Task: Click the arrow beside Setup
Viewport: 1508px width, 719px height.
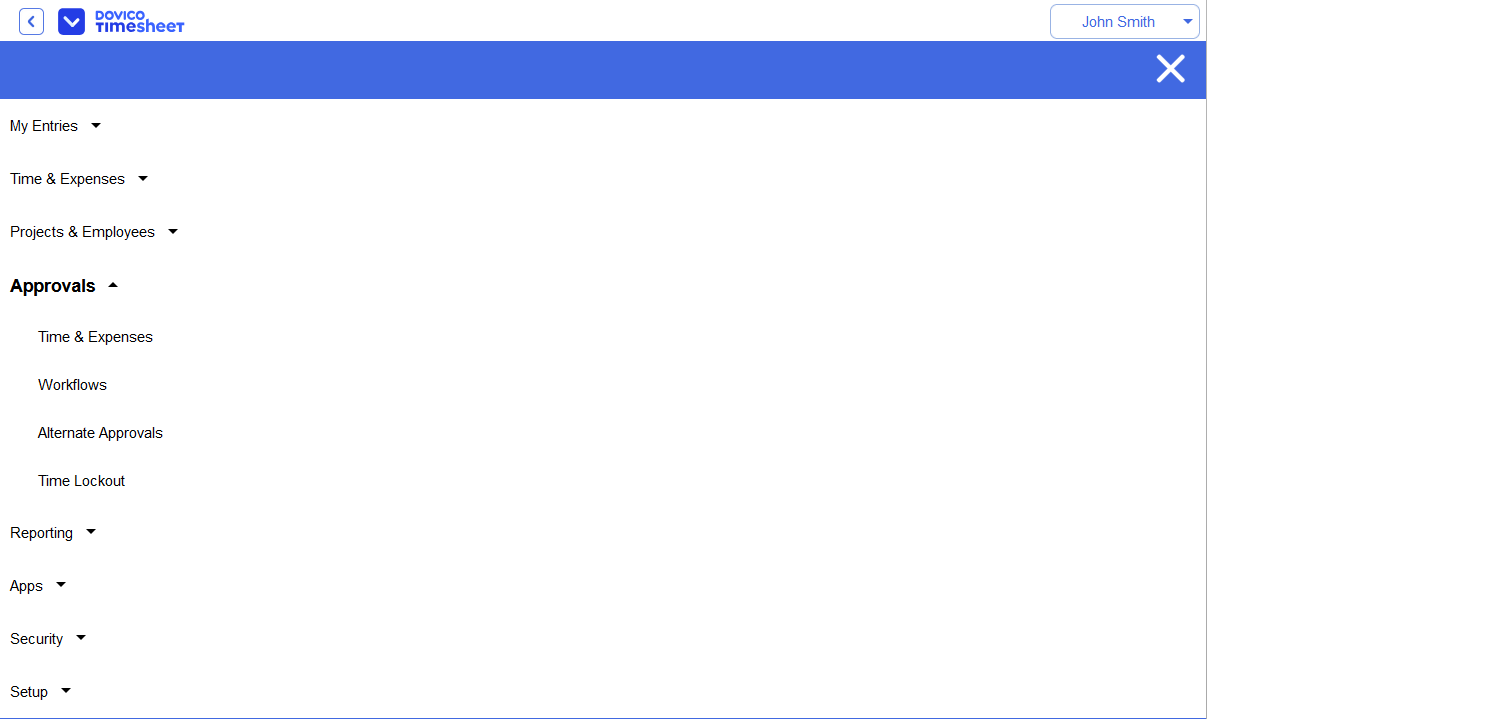Action: click(66, 691)
